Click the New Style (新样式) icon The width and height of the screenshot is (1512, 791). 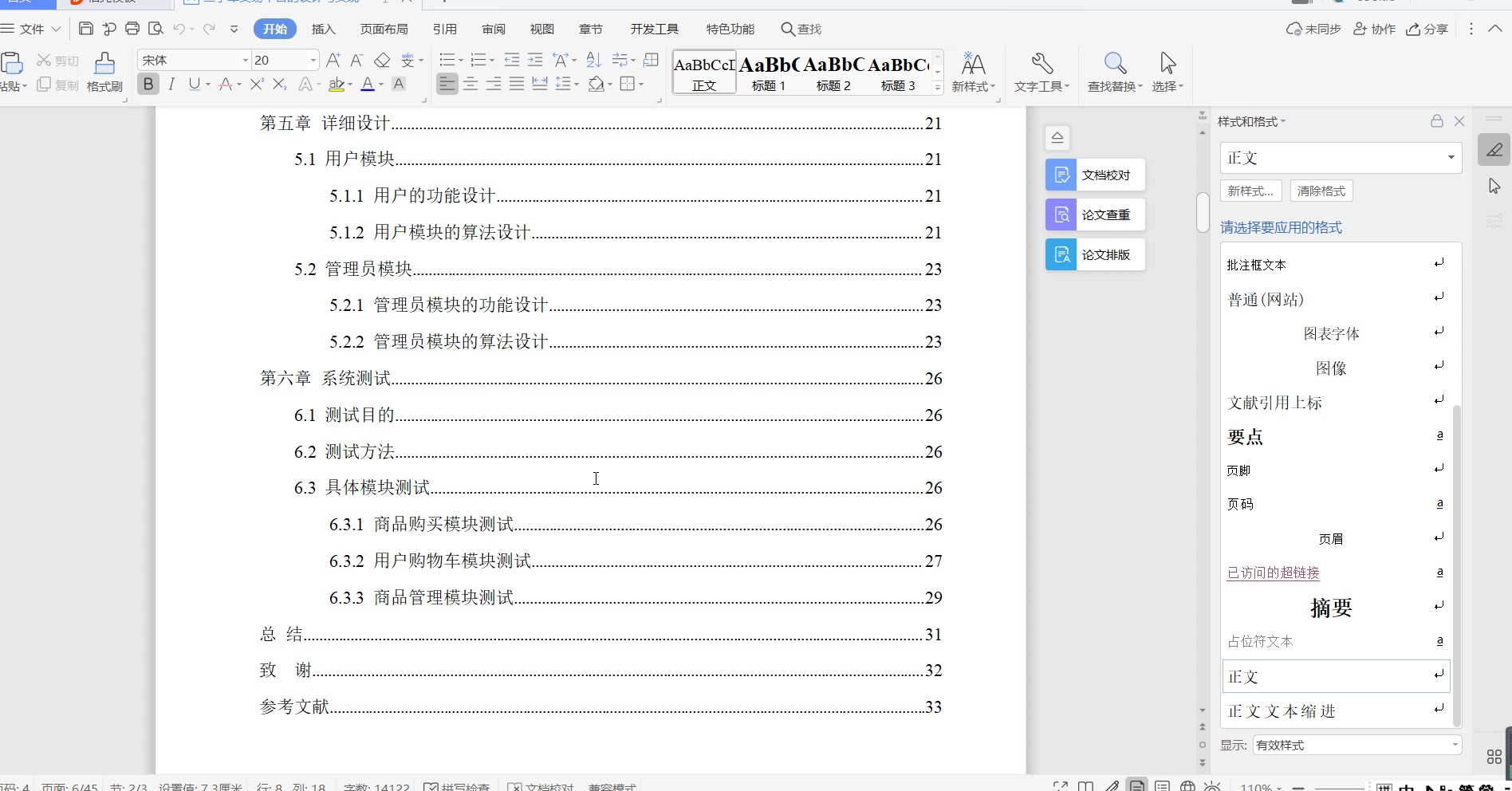973,64
